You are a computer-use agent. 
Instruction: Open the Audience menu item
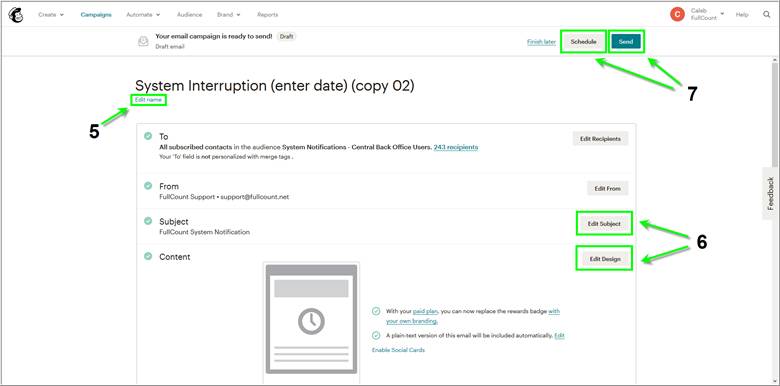[x=190, y=15]
